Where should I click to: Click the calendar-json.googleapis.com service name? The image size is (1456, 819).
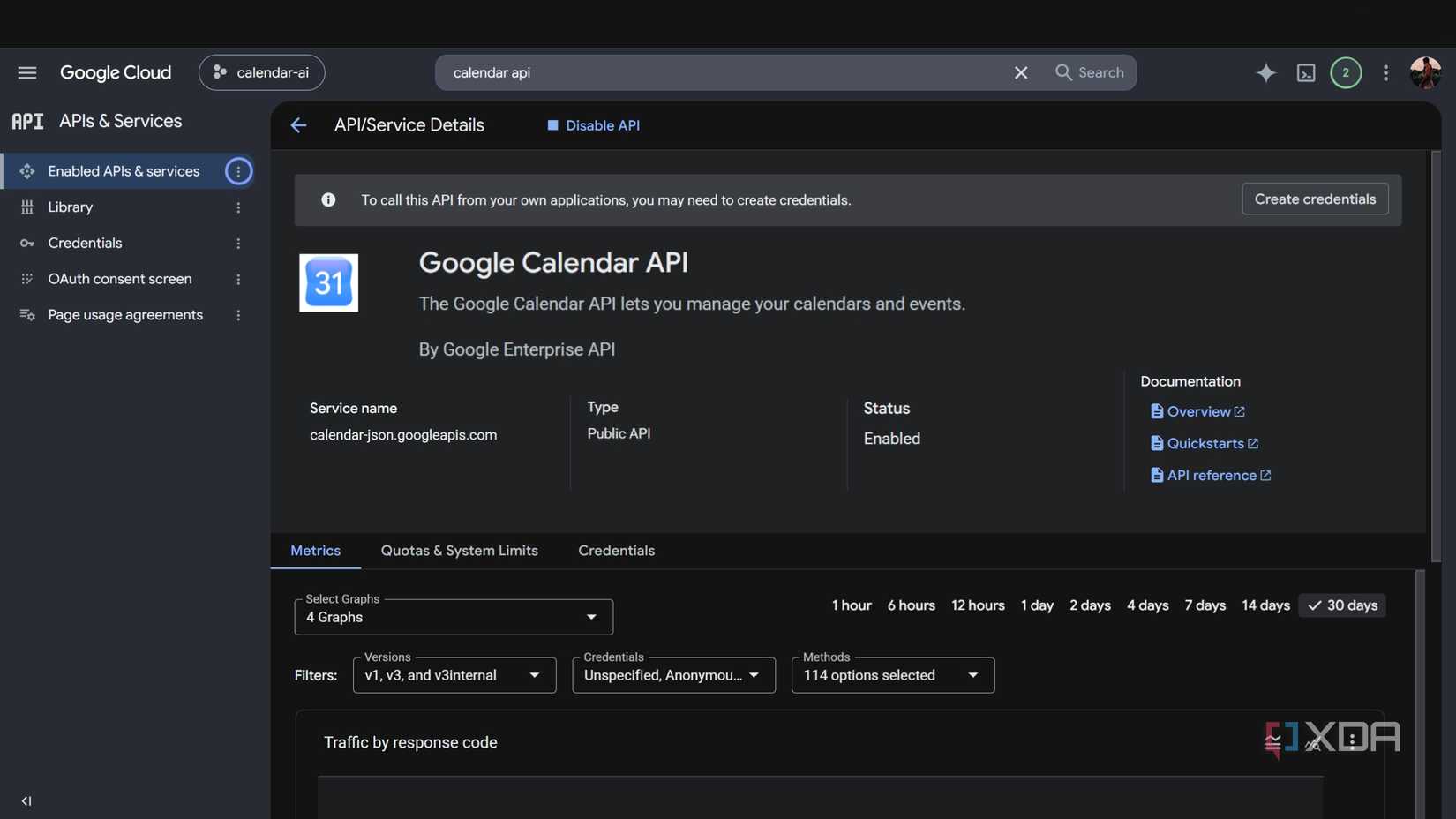403,435
